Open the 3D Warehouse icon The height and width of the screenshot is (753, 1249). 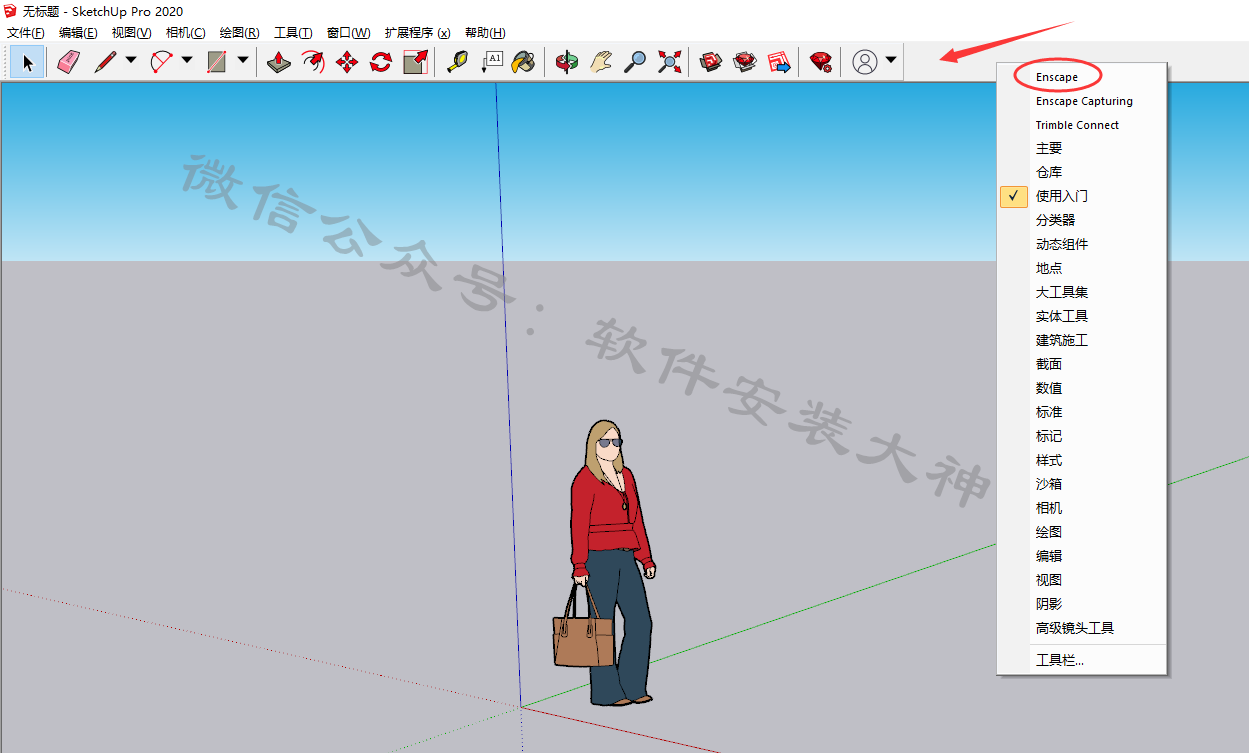coord(711,62)
